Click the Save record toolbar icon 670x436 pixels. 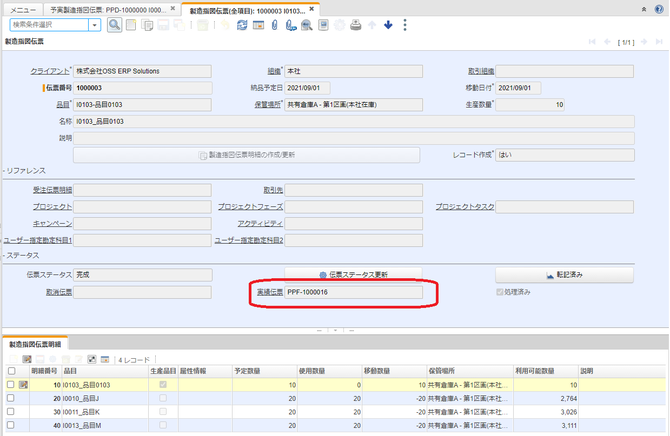(163, 25)
